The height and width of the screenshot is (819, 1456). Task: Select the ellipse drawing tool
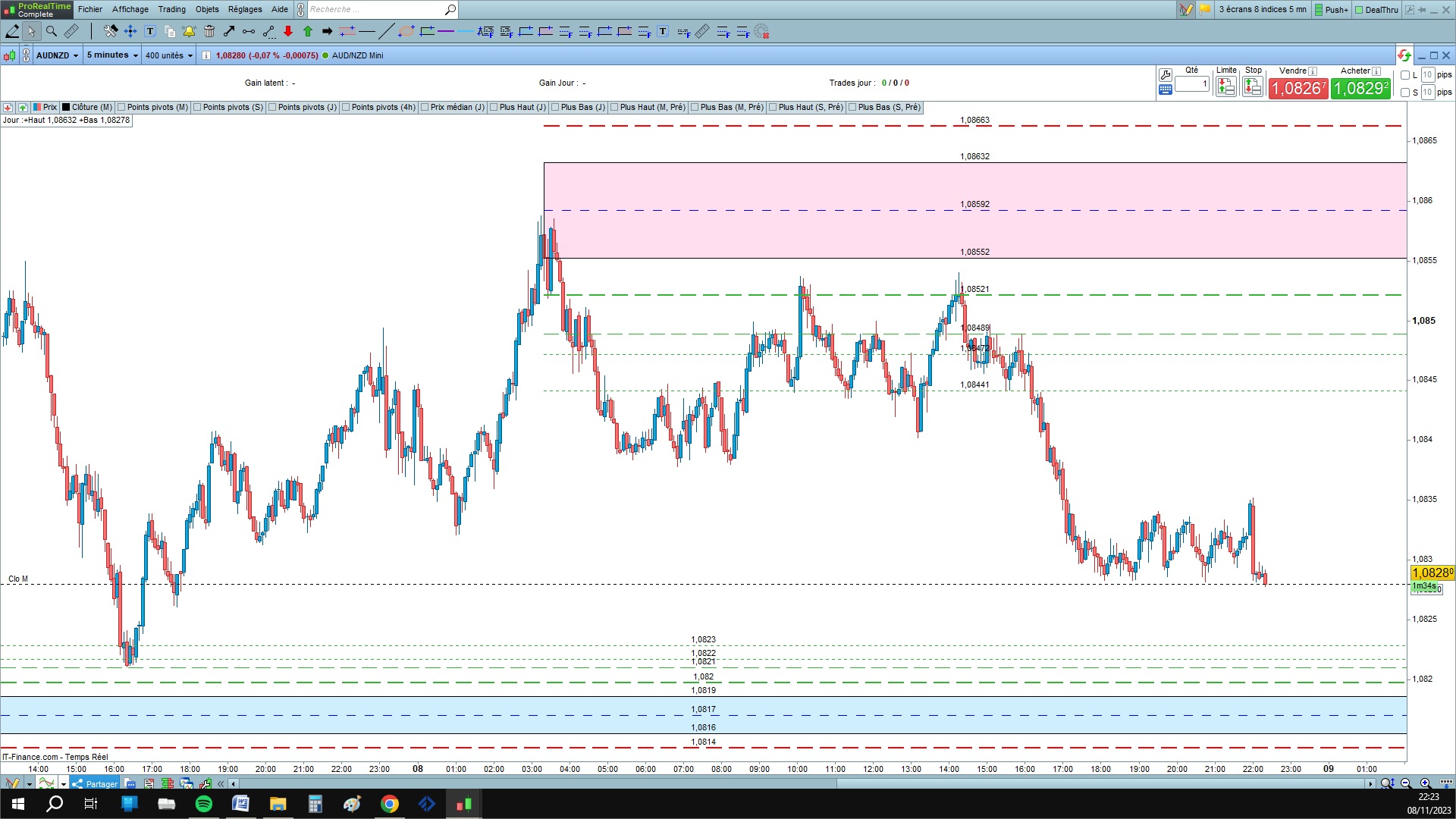point(406,31)
